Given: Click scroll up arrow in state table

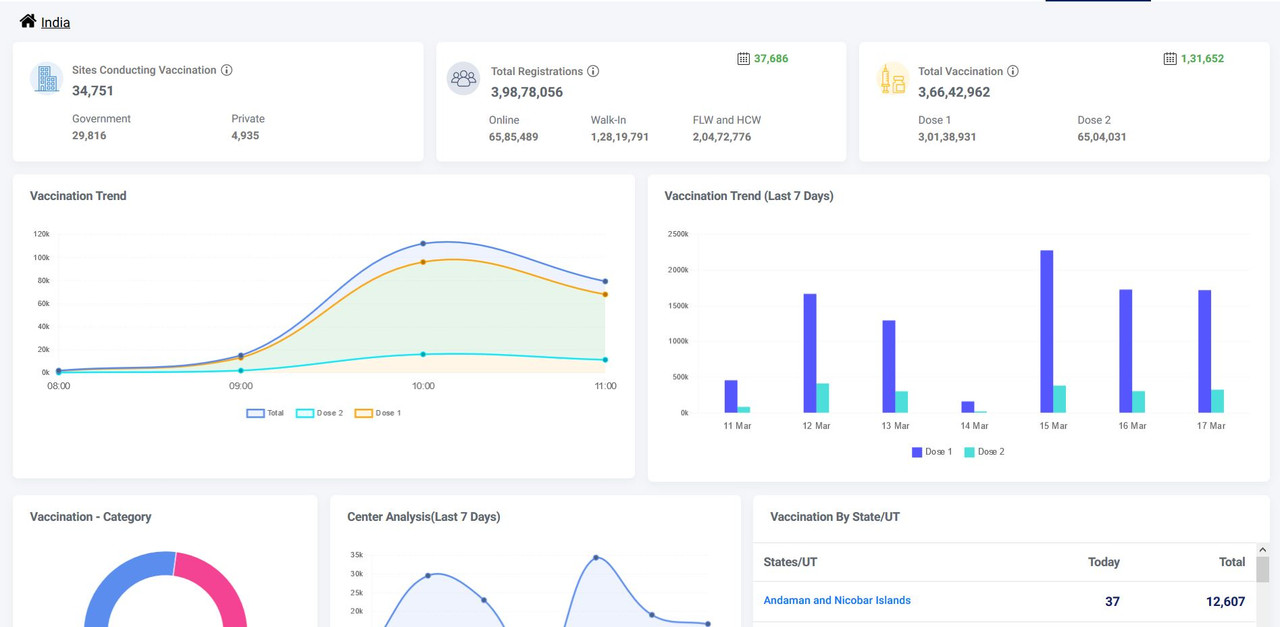Looking at the screenshot, I should [1262, 550].
